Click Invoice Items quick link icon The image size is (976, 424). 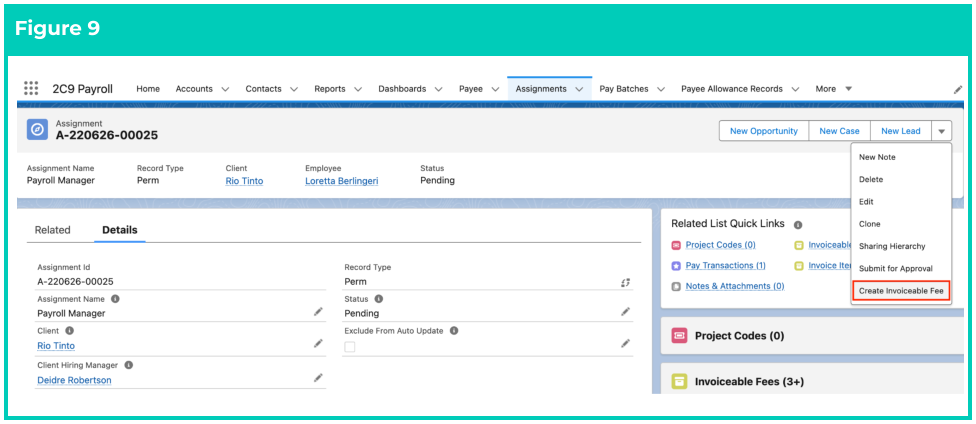click(x=799, y=266)
